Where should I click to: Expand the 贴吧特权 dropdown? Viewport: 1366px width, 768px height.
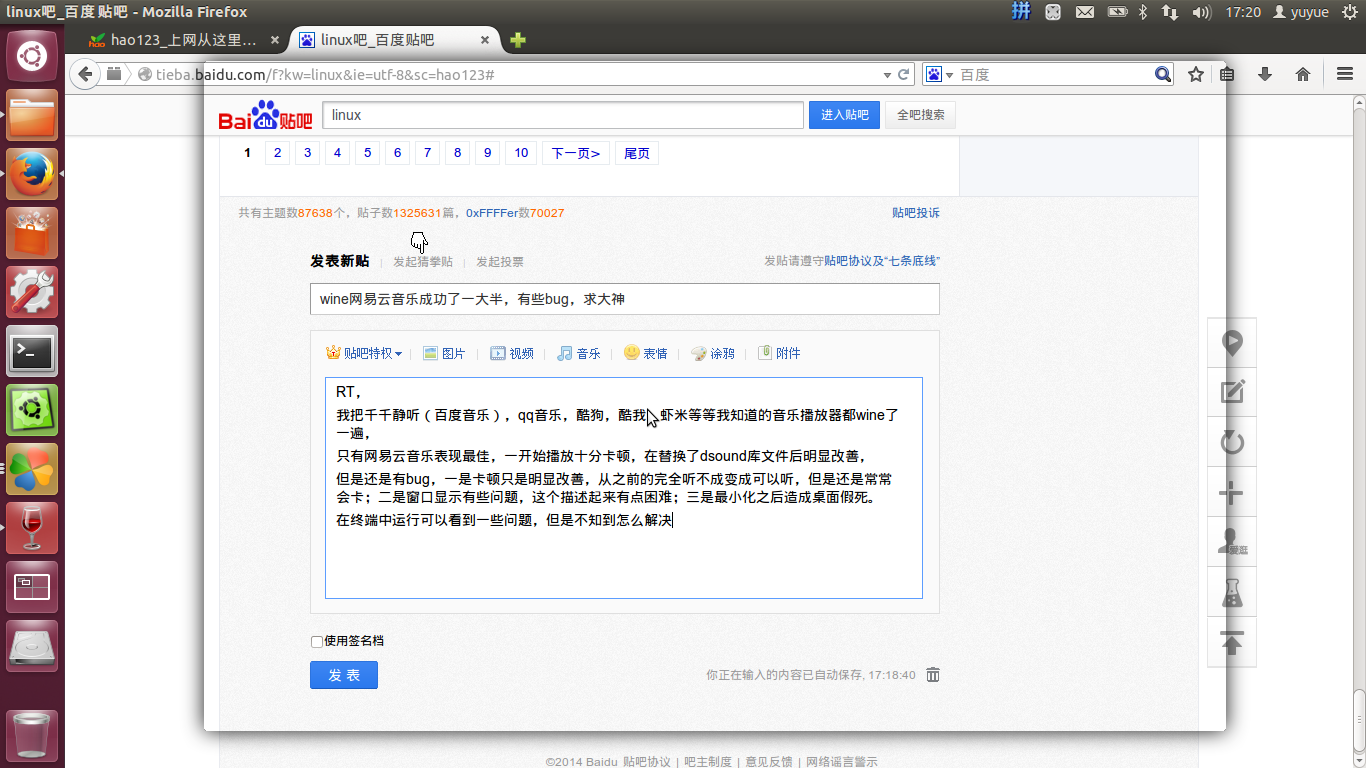(364, 353)
